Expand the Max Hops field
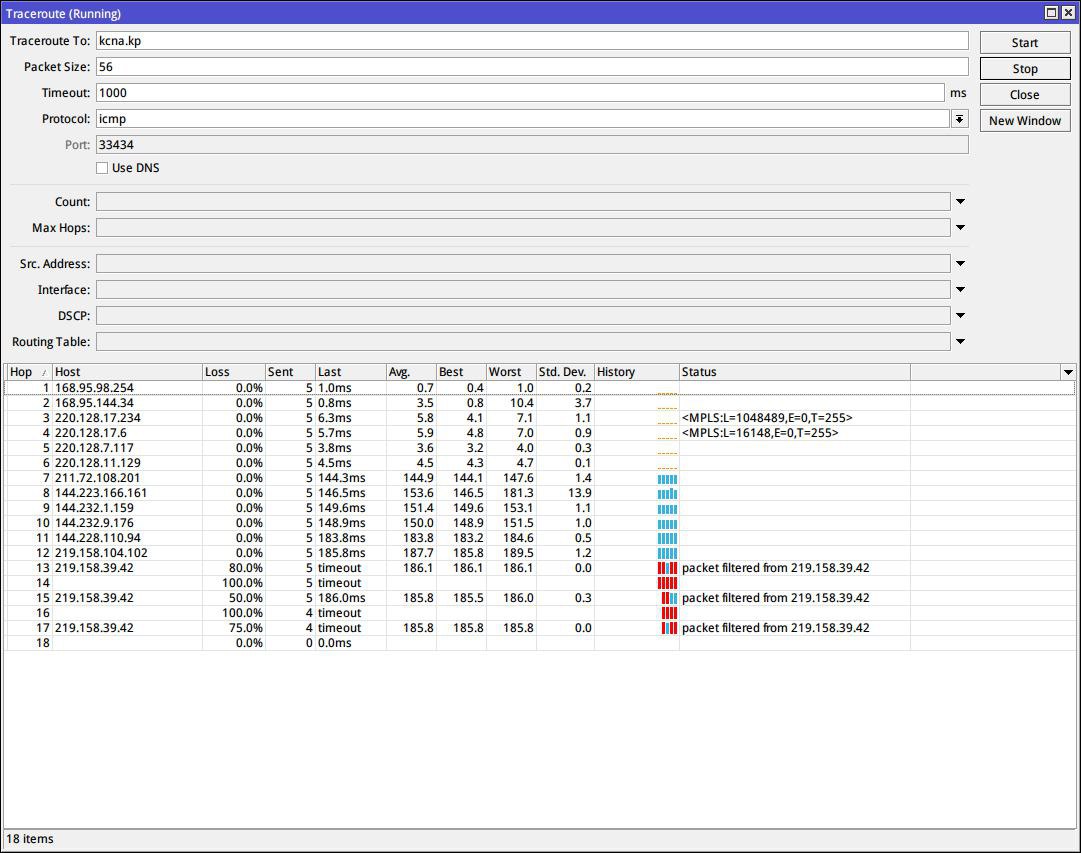Viewport: 1081px width, 853px height. (x=960, y=228)
